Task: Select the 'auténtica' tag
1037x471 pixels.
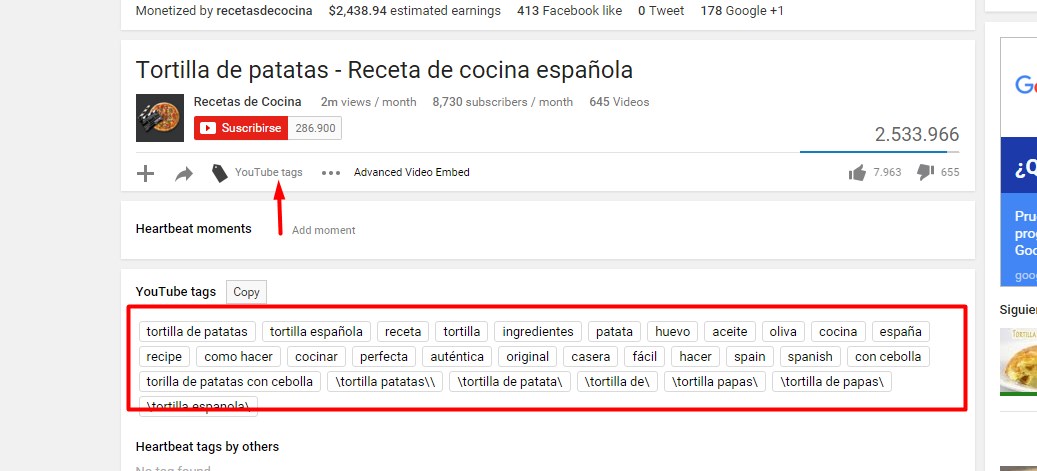Action: pos(457,357)
